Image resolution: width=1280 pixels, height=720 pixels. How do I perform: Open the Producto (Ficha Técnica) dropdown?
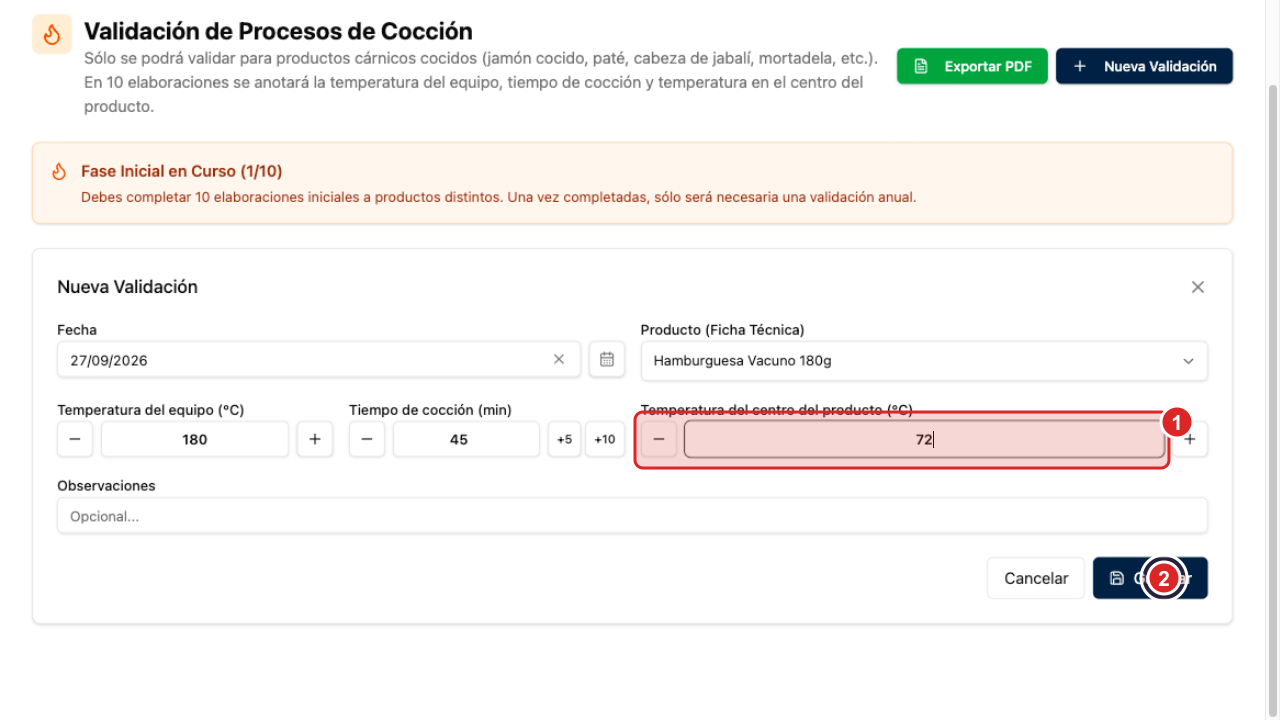coord(924,361)
